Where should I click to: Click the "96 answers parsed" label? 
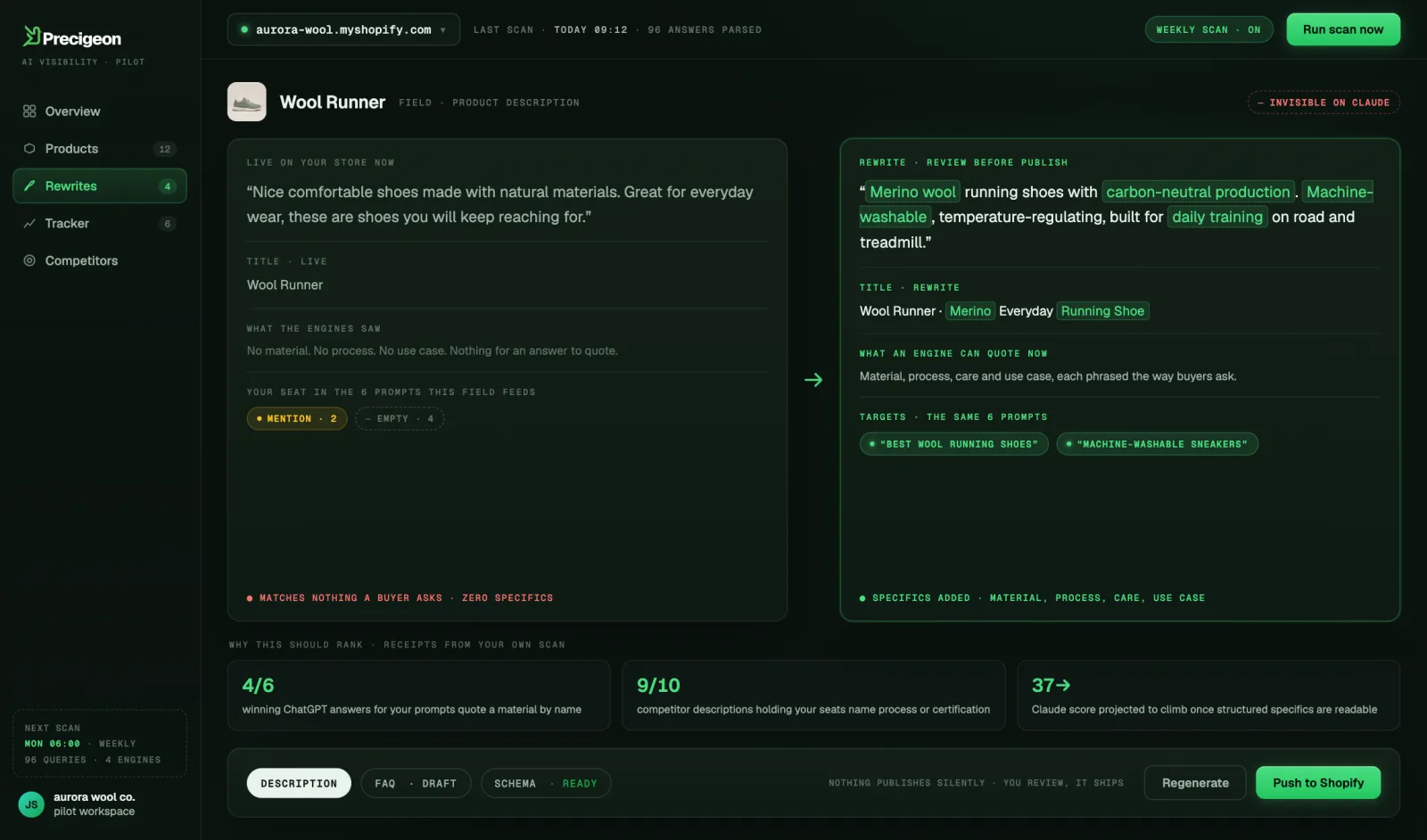[705, 30]
